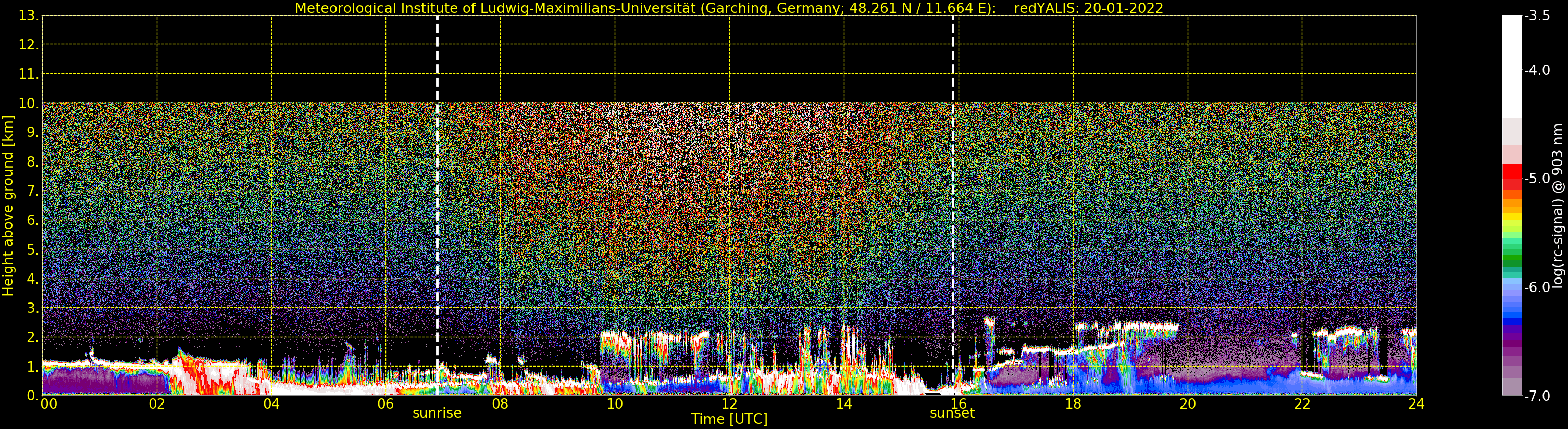Click the 12. height axis tick label
This screenshot has height=429, width=1568.
tap(29, 45)
